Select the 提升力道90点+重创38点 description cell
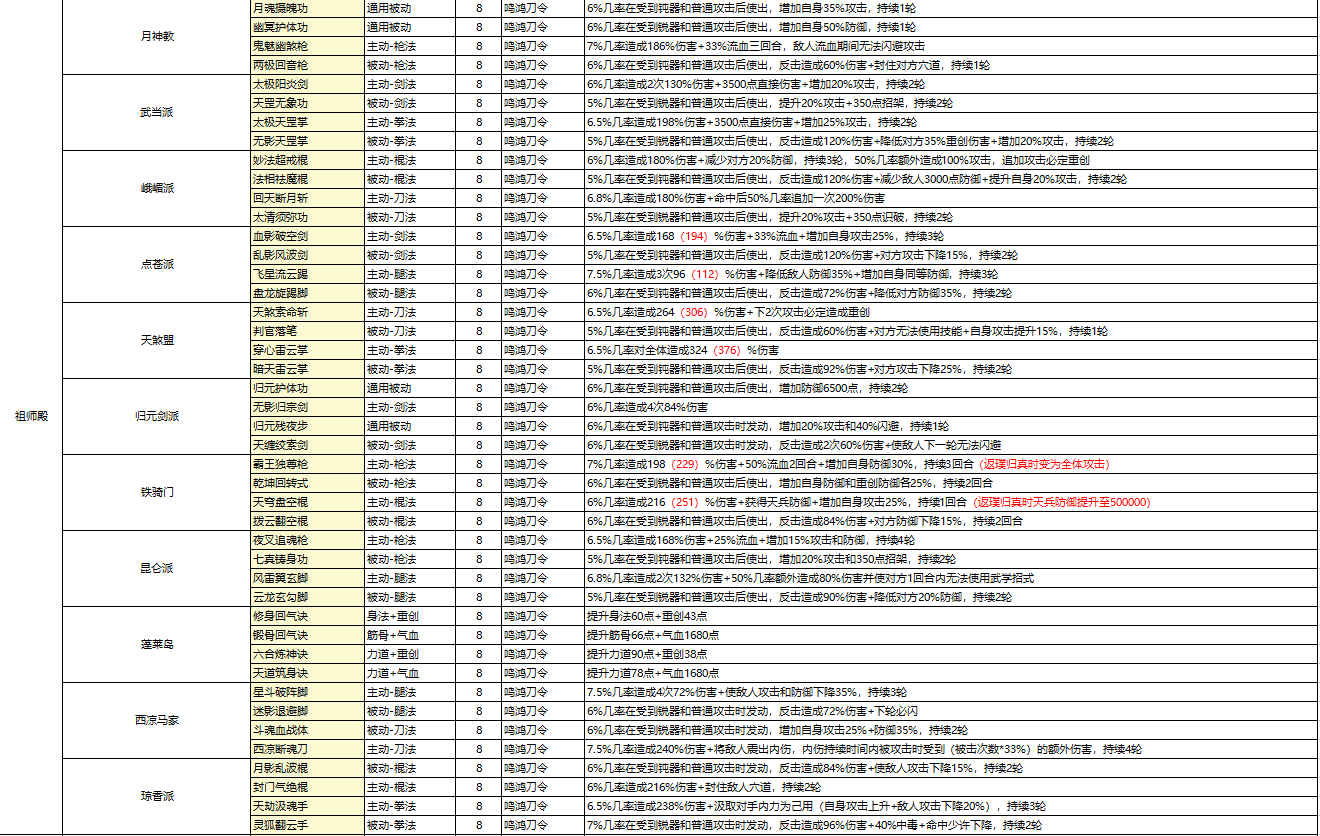Viewport: 1320px width, 836px height. (x=951, y=655)
